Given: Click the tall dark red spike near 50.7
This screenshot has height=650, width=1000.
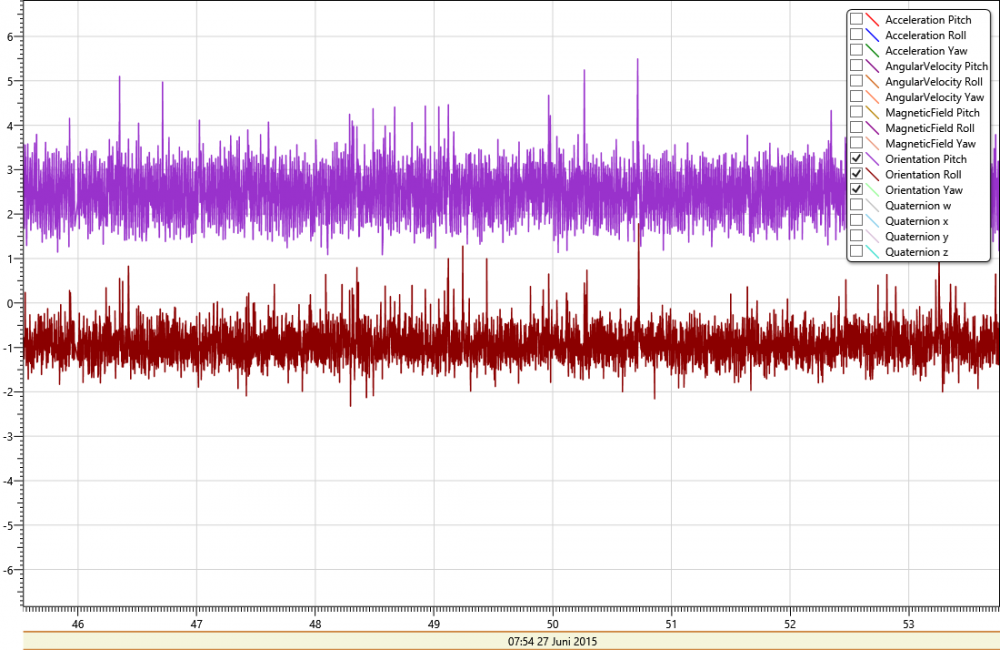Looking at the screenshot, I should (x=638, y=270).
